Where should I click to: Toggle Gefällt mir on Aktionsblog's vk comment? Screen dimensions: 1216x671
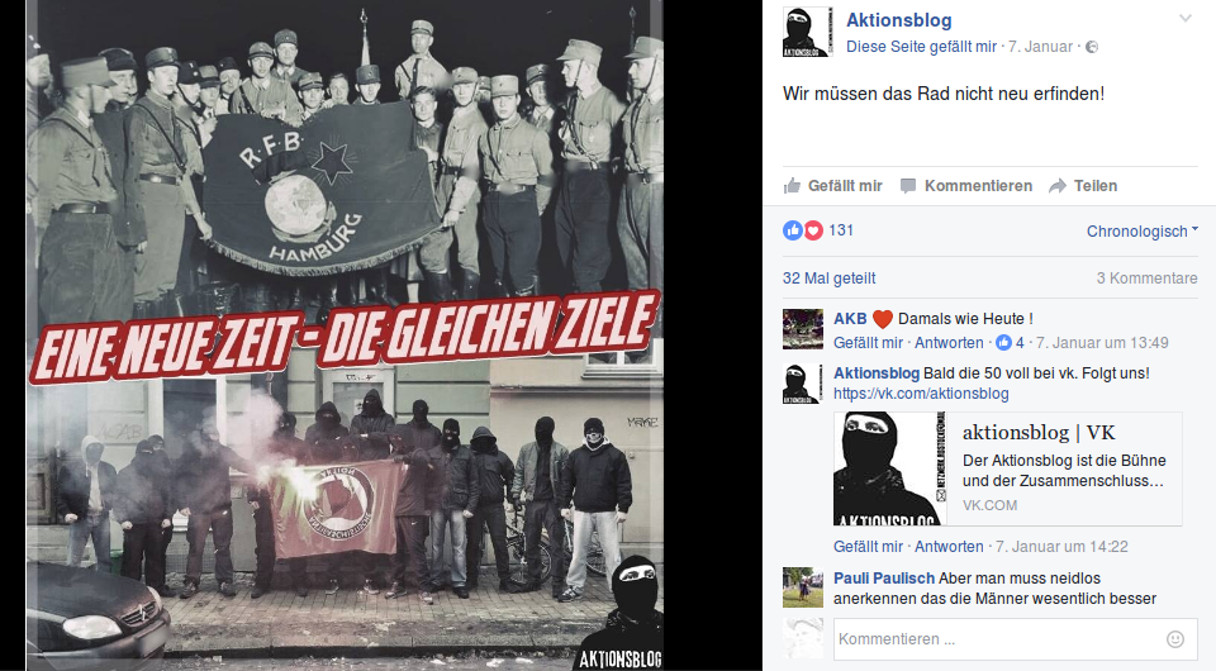click(868, 546)
